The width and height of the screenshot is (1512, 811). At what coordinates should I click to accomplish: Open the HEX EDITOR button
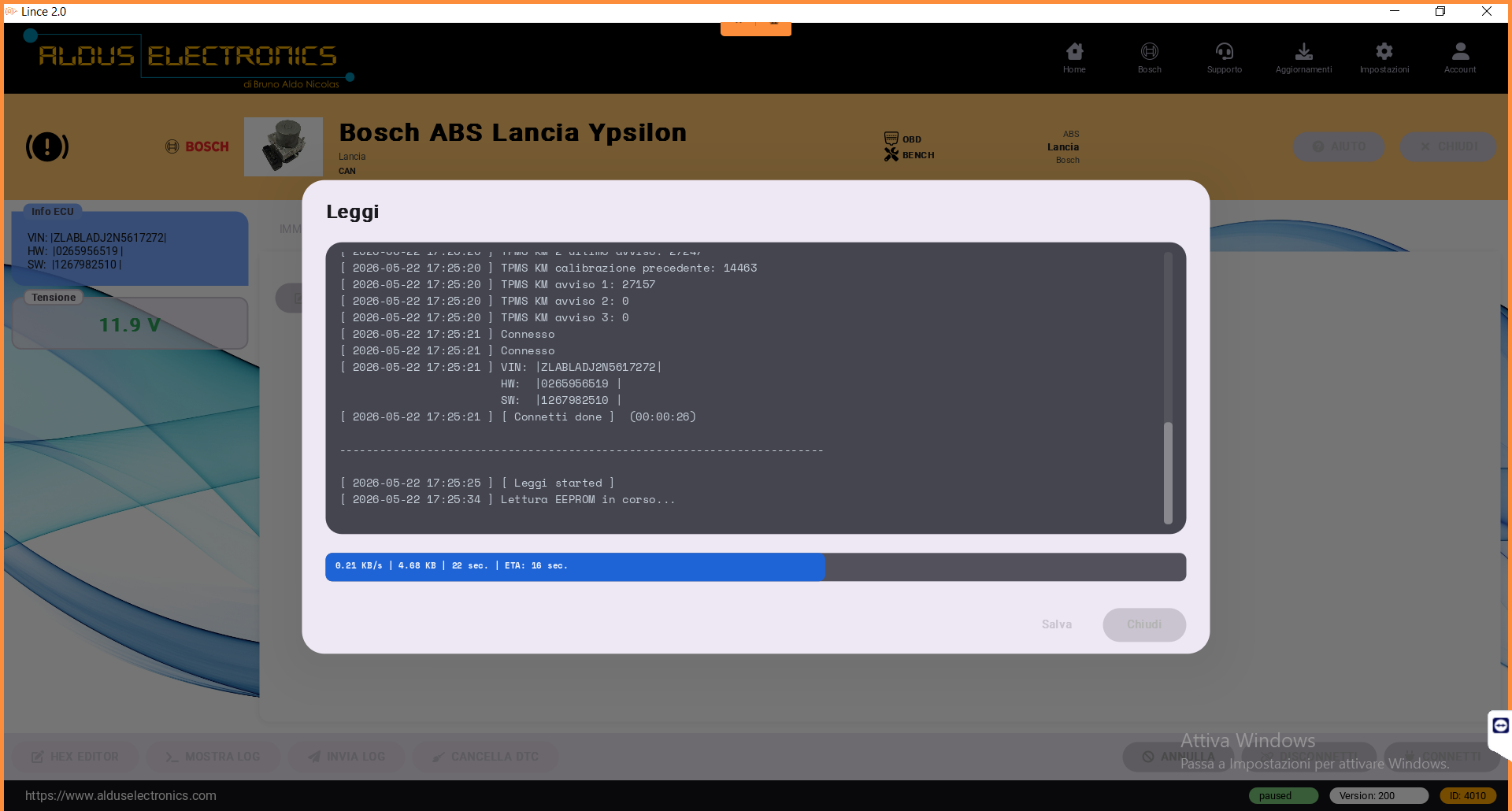click(75, 757)
